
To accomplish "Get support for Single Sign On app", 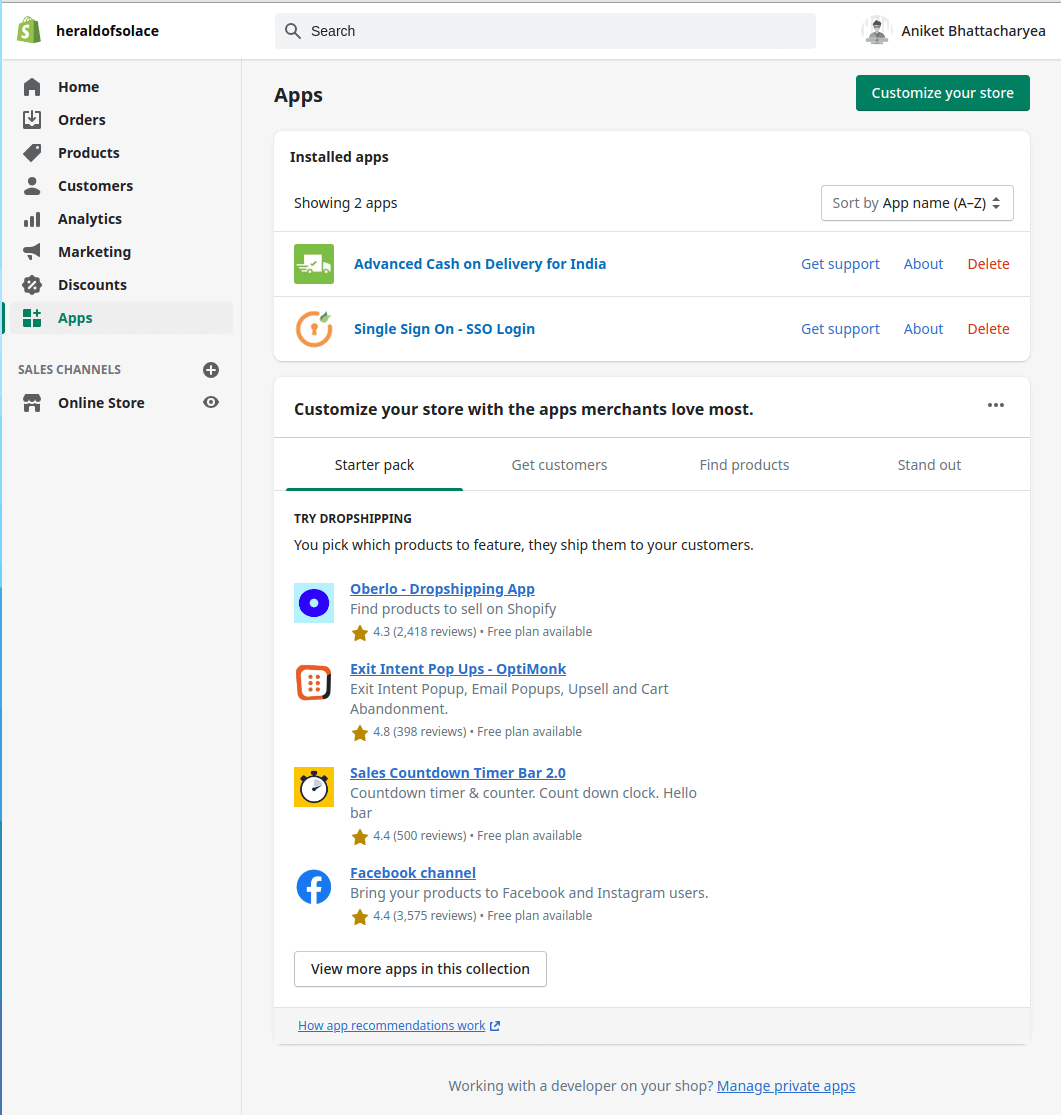I will click(840, 329).
